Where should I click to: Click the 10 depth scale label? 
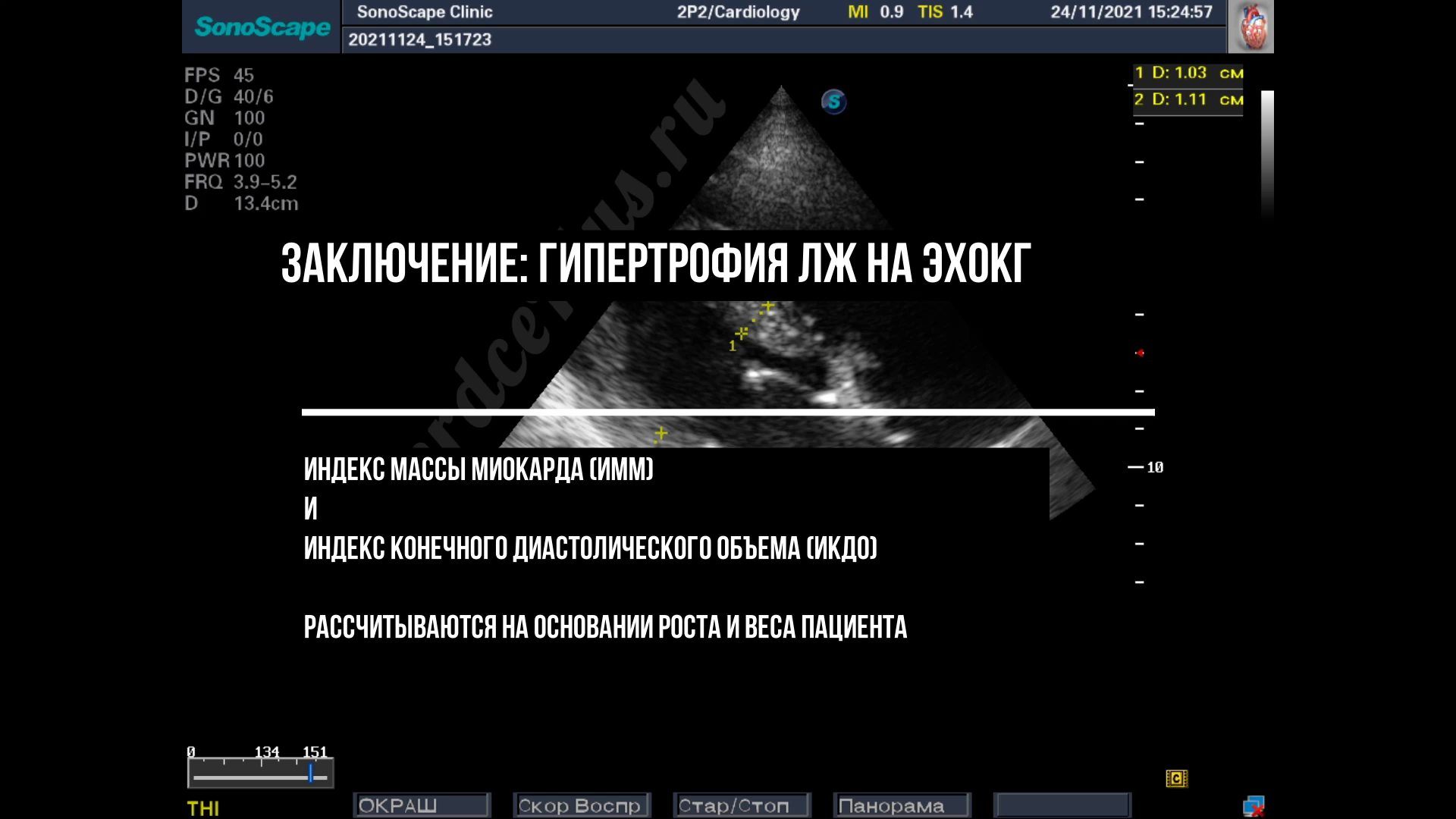[1155, 467]
